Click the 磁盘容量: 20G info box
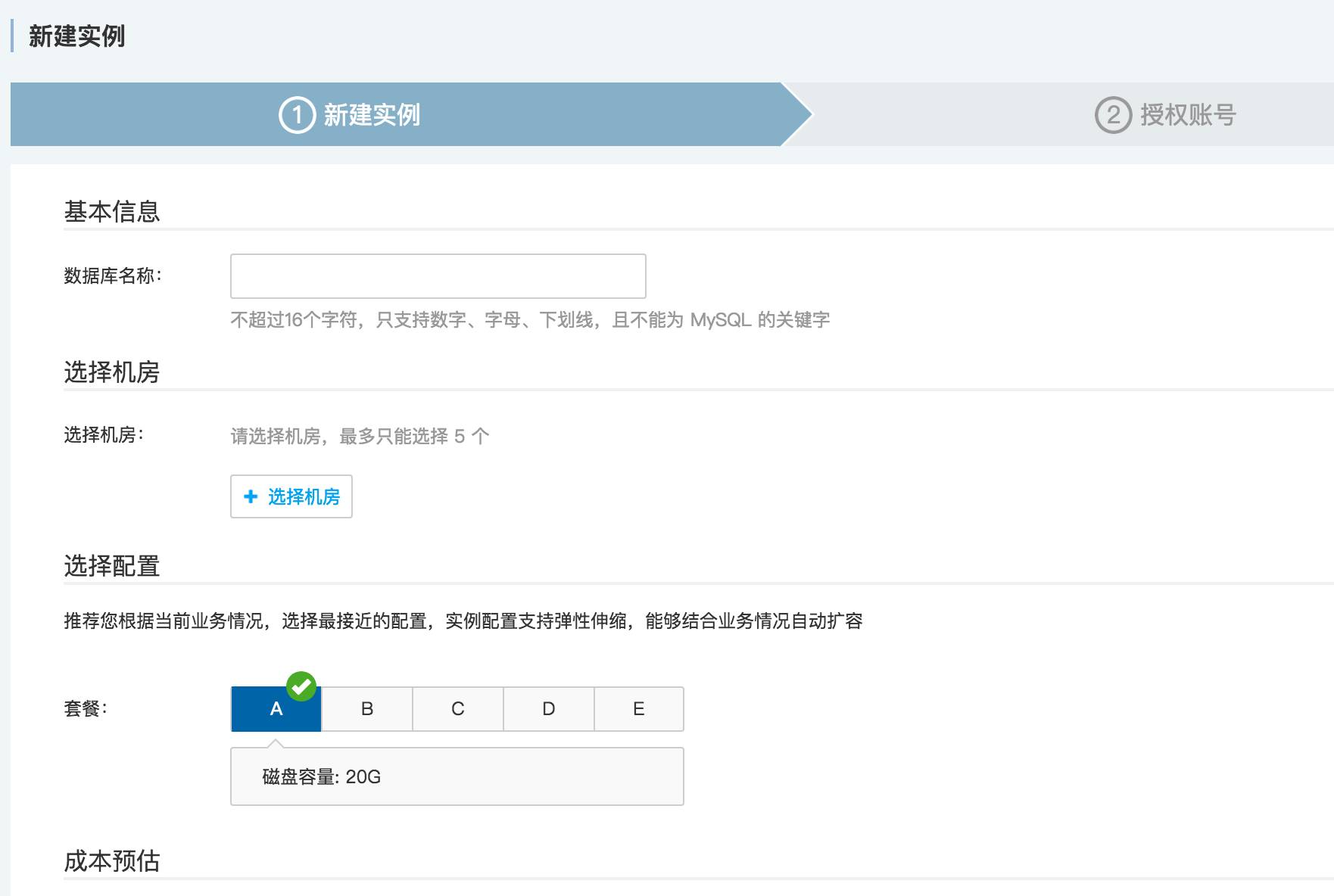1334x896 pixels. [x=457, y=776]
